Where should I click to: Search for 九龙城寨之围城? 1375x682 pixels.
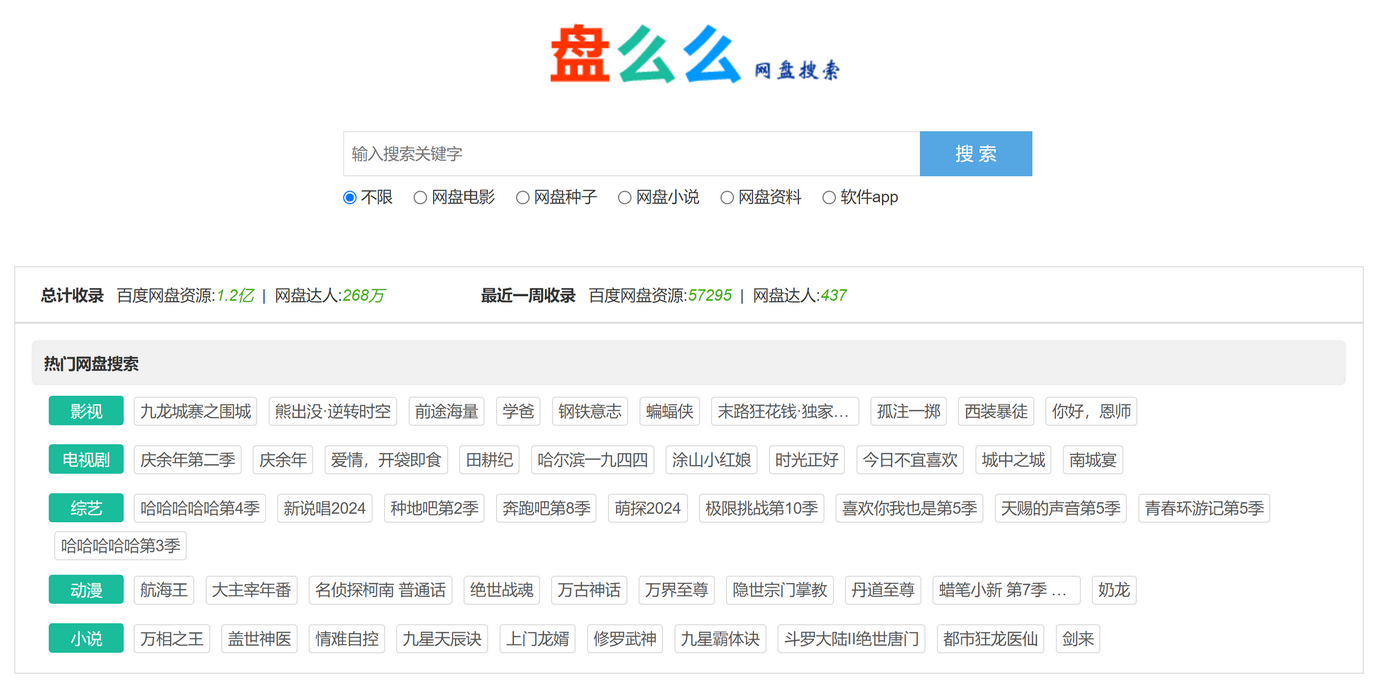click(x=194, y=411)
